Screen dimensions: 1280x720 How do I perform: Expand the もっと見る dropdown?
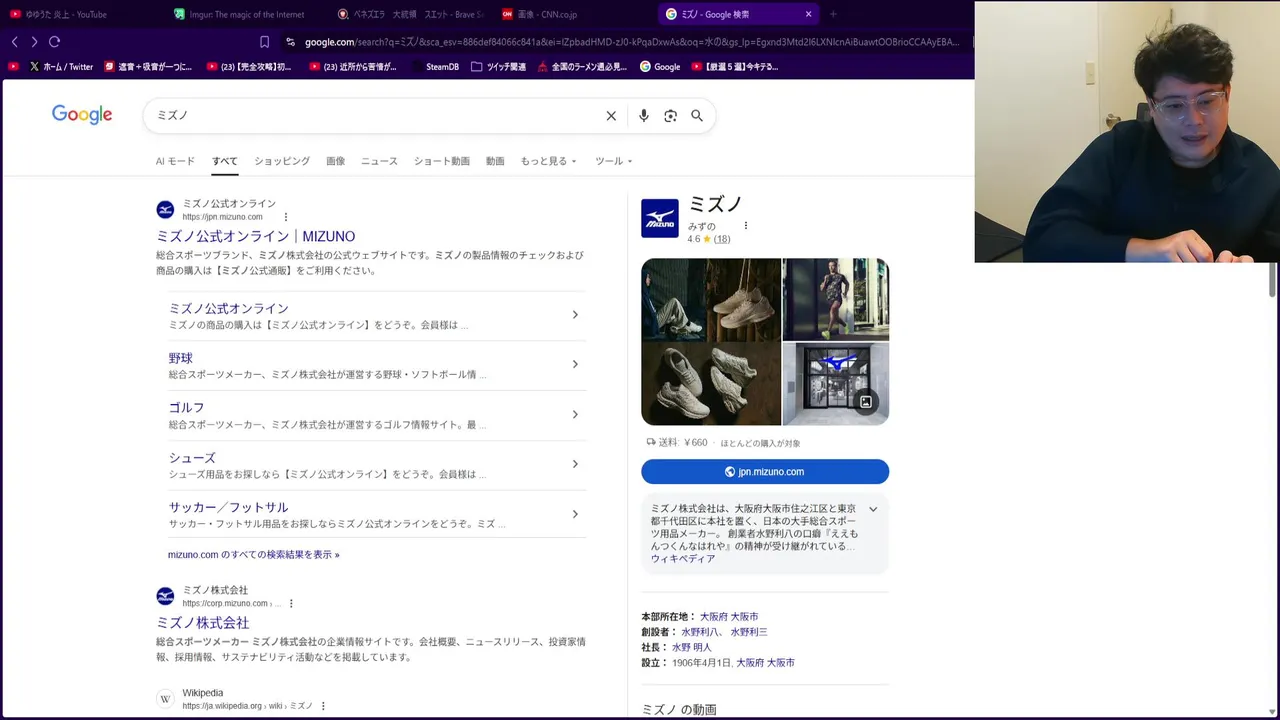tap(548, 161)
